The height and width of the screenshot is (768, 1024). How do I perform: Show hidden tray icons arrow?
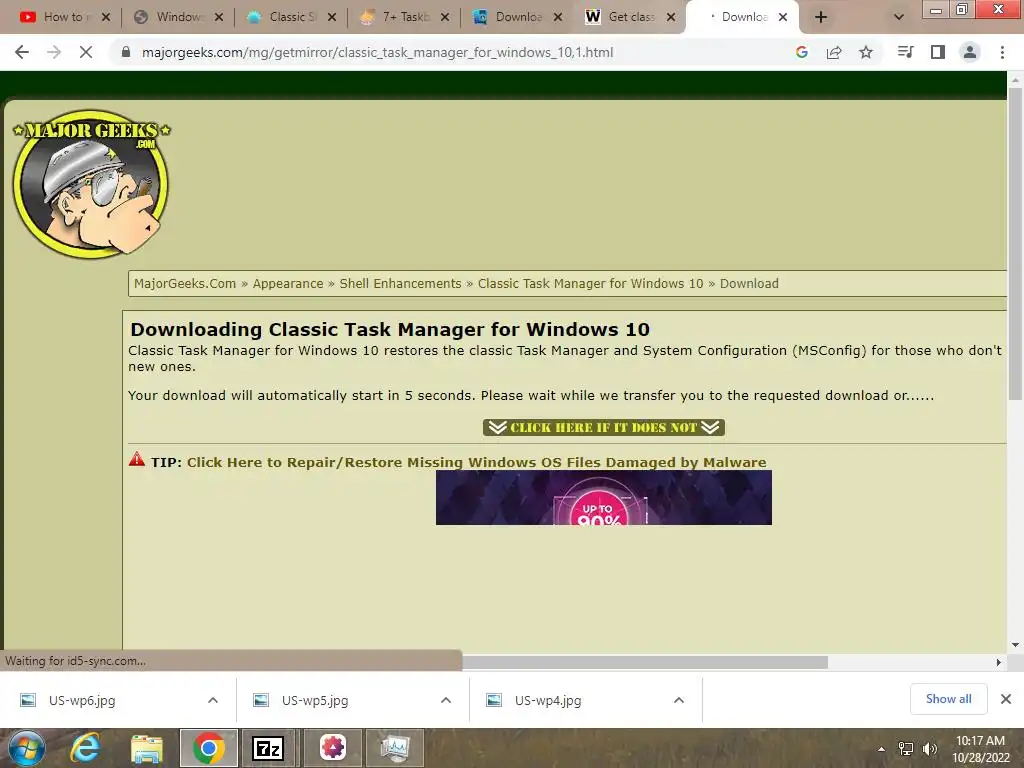click(882, 749)
